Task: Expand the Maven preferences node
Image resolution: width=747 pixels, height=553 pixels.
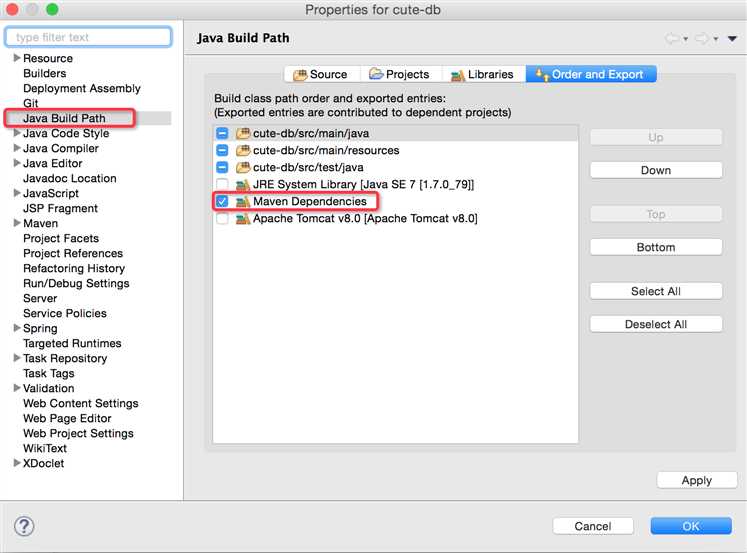Action: click(17, 223)
